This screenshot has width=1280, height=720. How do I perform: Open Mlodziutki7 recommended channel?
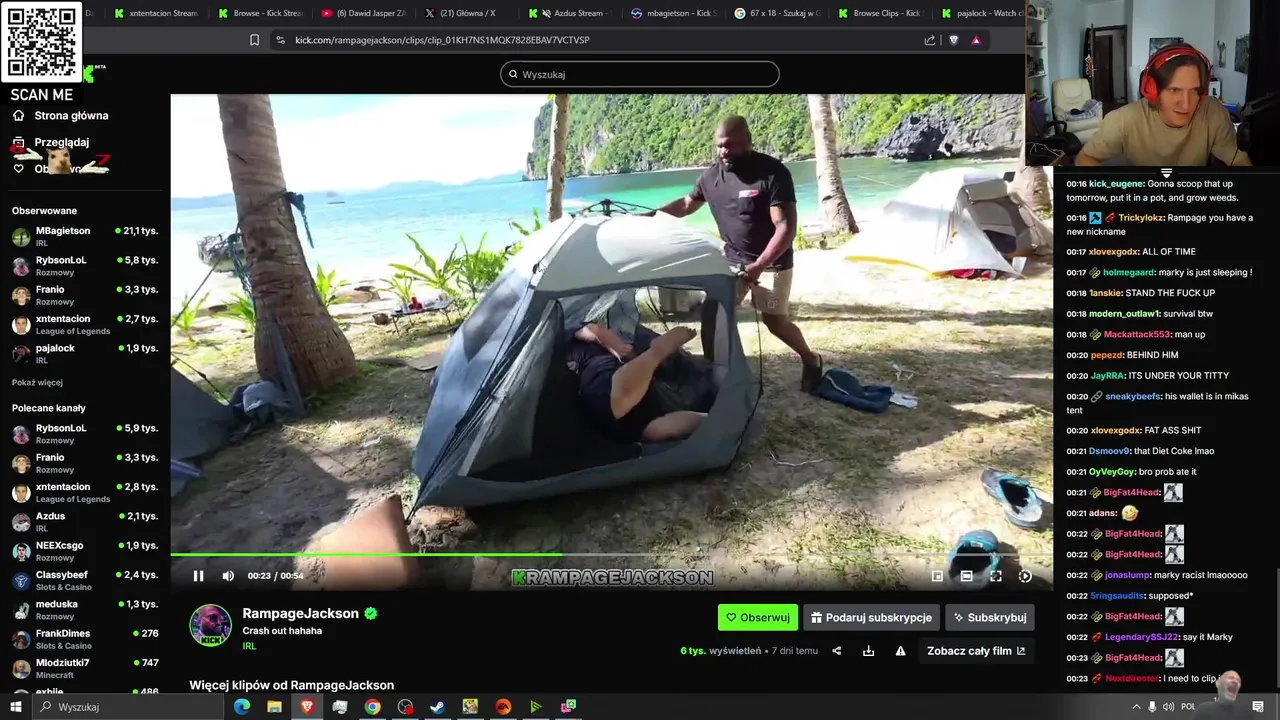[x=85, y=668]
